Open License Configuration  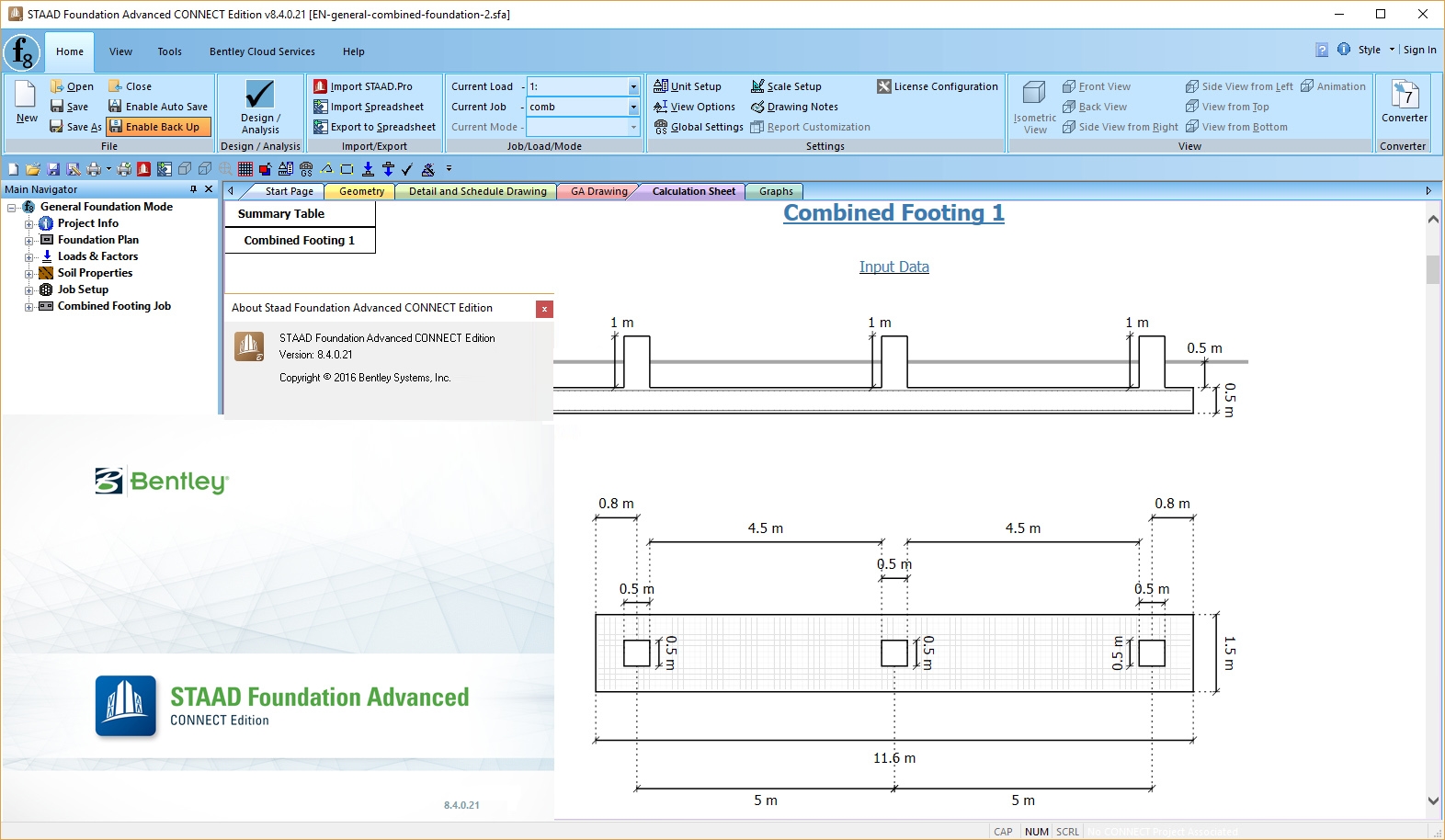coord(938,86)
